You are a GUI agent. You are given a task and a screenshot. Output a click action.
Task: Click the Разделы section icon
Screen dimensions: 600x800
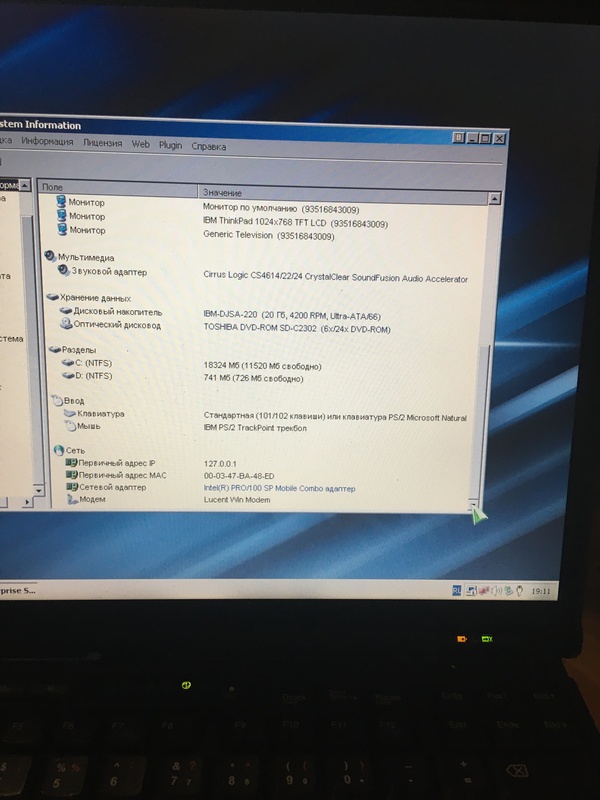point(54,349)
